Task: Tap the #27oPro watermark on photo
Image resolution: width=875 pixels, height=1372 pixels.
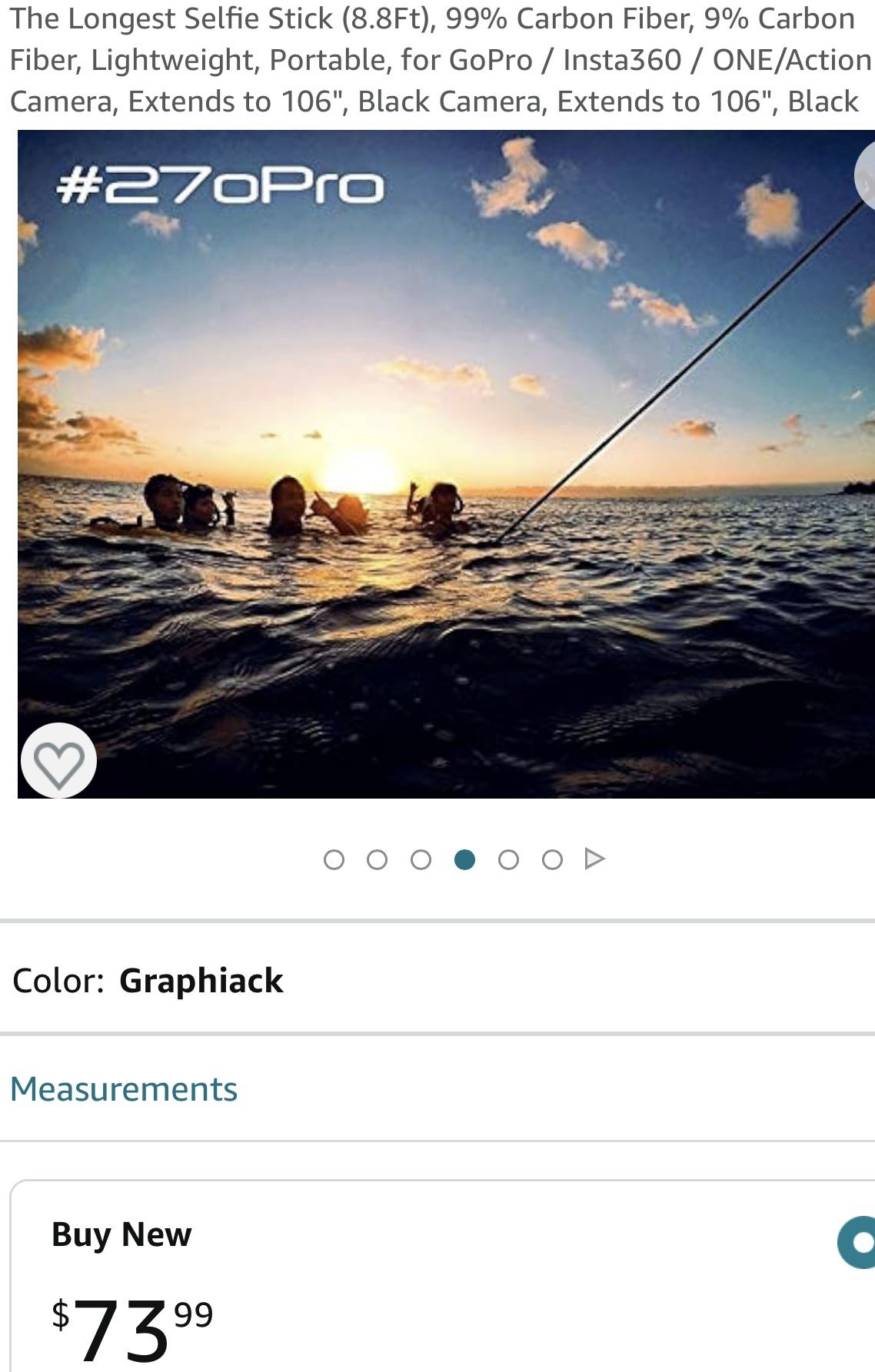Action: tap(220, 188)
